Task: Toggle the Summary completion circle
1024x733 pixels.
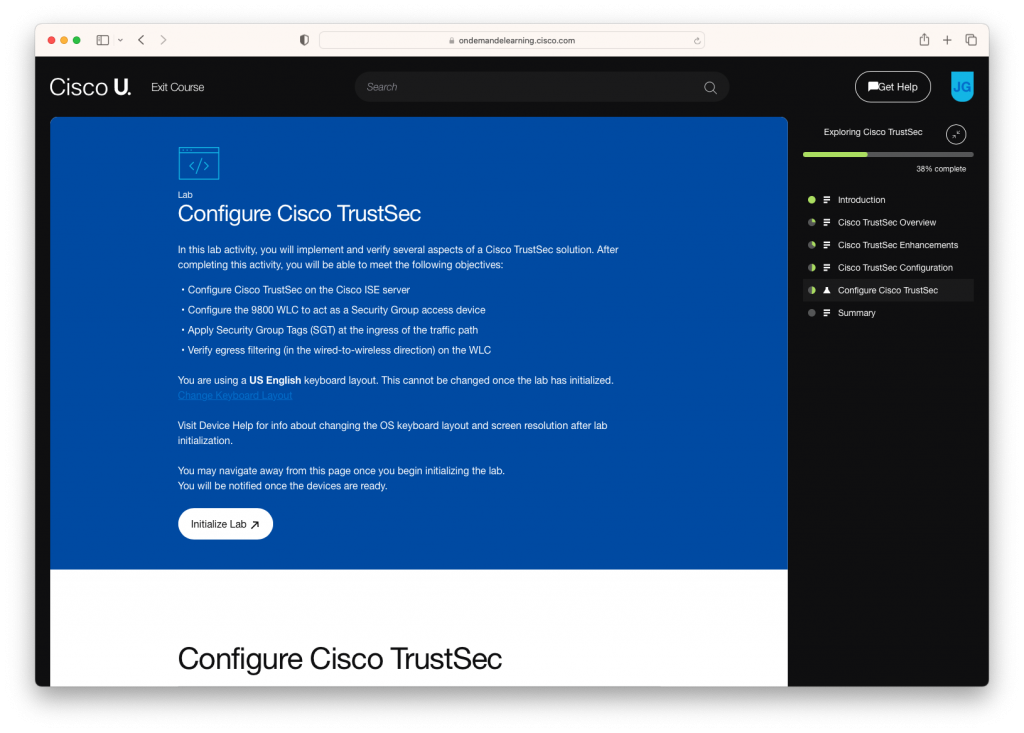Action: [811, 312]
